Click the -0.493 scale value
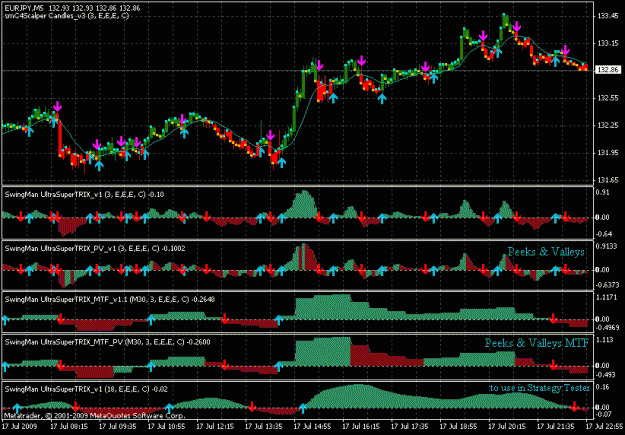625x435 pixels. click(x=605, y=375)
